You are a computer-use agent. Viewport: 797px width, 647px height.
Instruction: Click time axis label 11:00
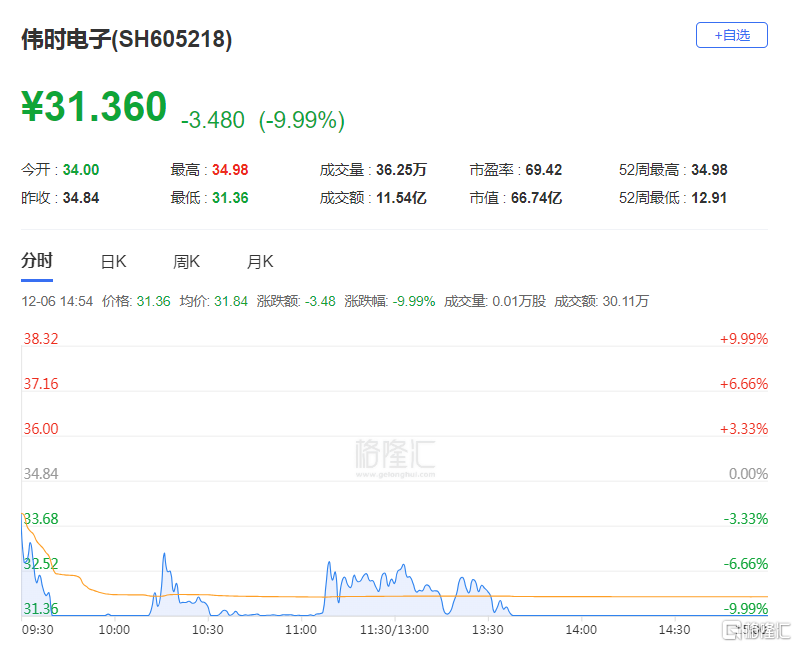point(301,630)
